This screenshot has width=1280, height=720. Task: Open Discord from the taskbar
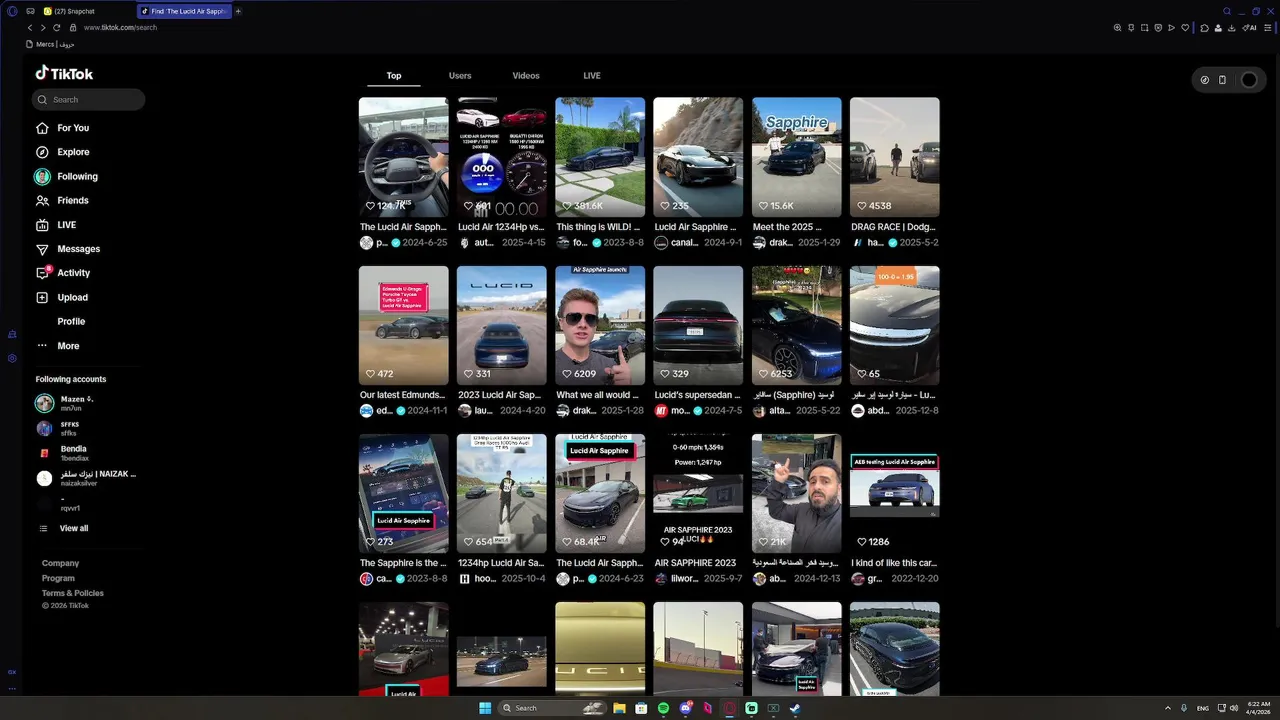click(x=685, y=708)
